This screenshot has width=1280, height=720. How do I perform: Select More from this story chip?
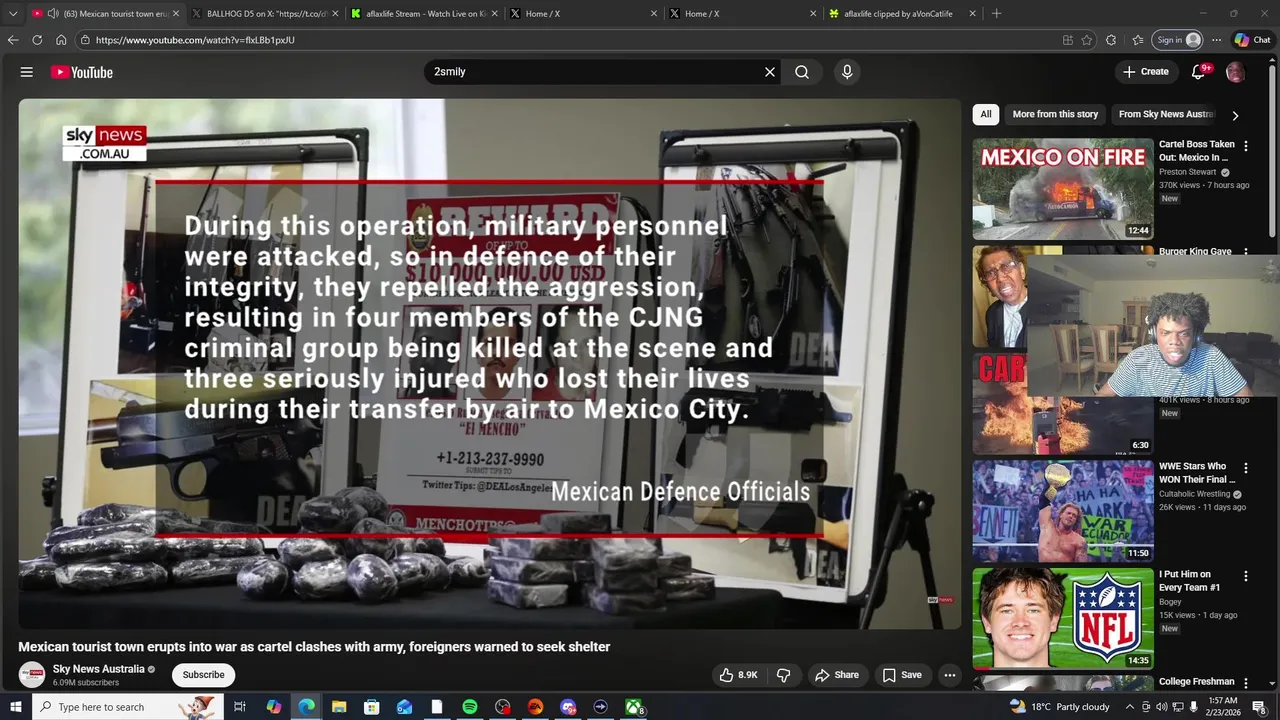[1055, 114]
